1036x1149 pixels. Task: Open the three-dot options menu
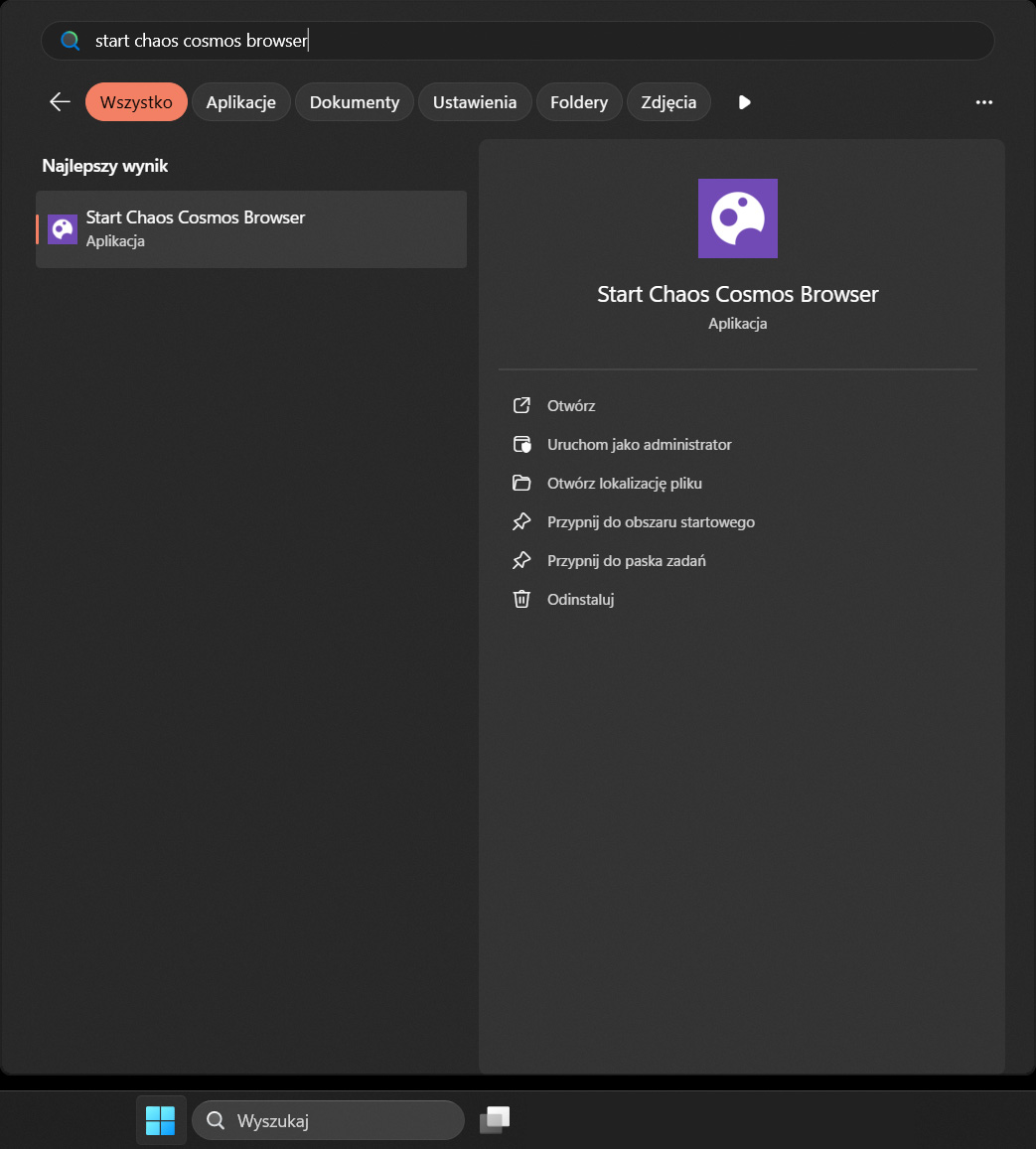pos(984,102)
